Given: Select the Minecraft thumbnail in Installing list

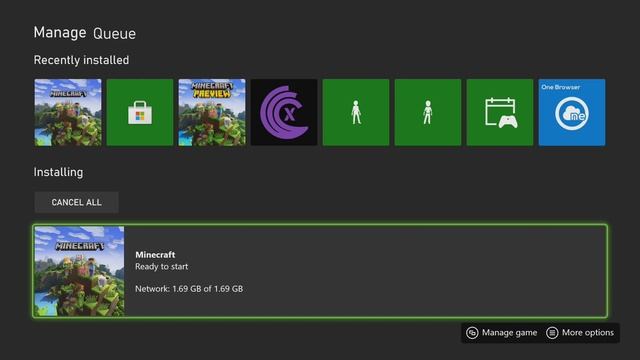Looking at the screenshot, I should [x=79, y=271].
